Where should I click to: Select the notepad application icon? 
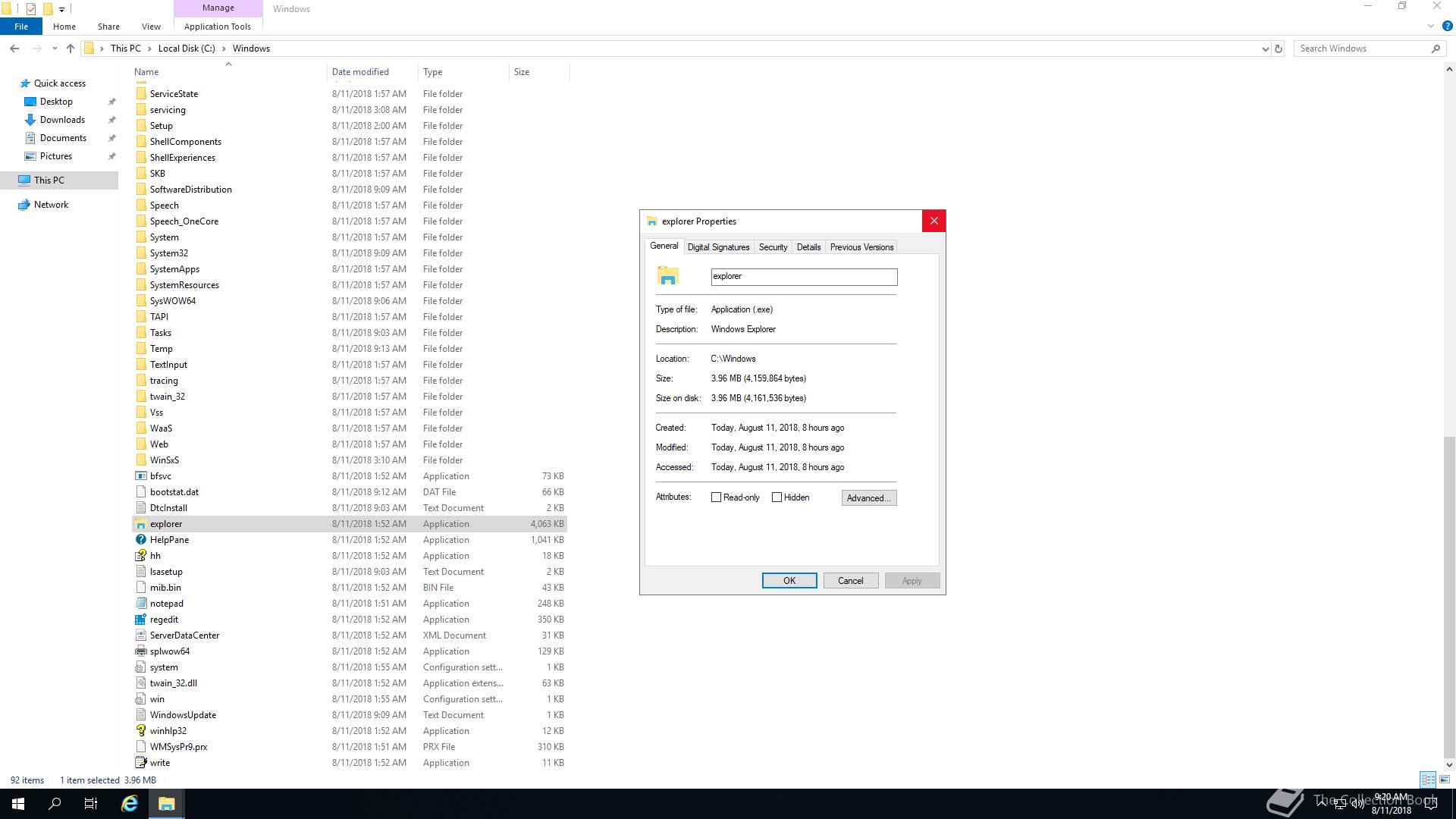click(141, 604)
